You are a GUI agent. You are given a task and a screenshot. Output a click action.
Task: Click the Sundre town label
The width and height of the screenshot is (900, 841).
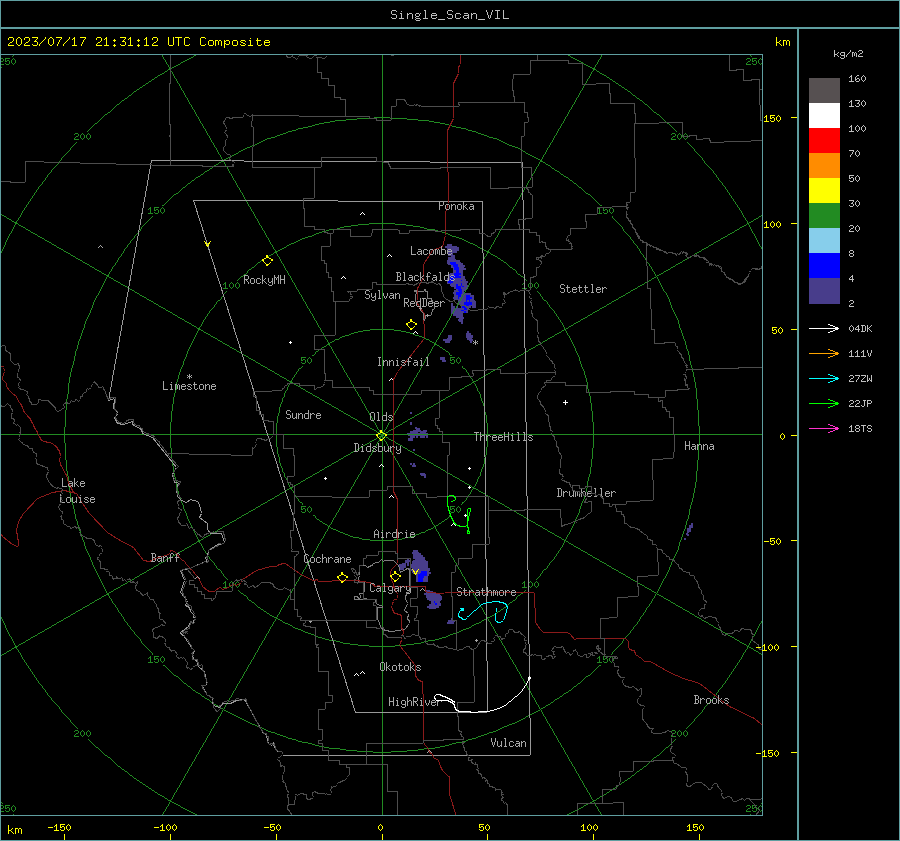click(303, 415)
